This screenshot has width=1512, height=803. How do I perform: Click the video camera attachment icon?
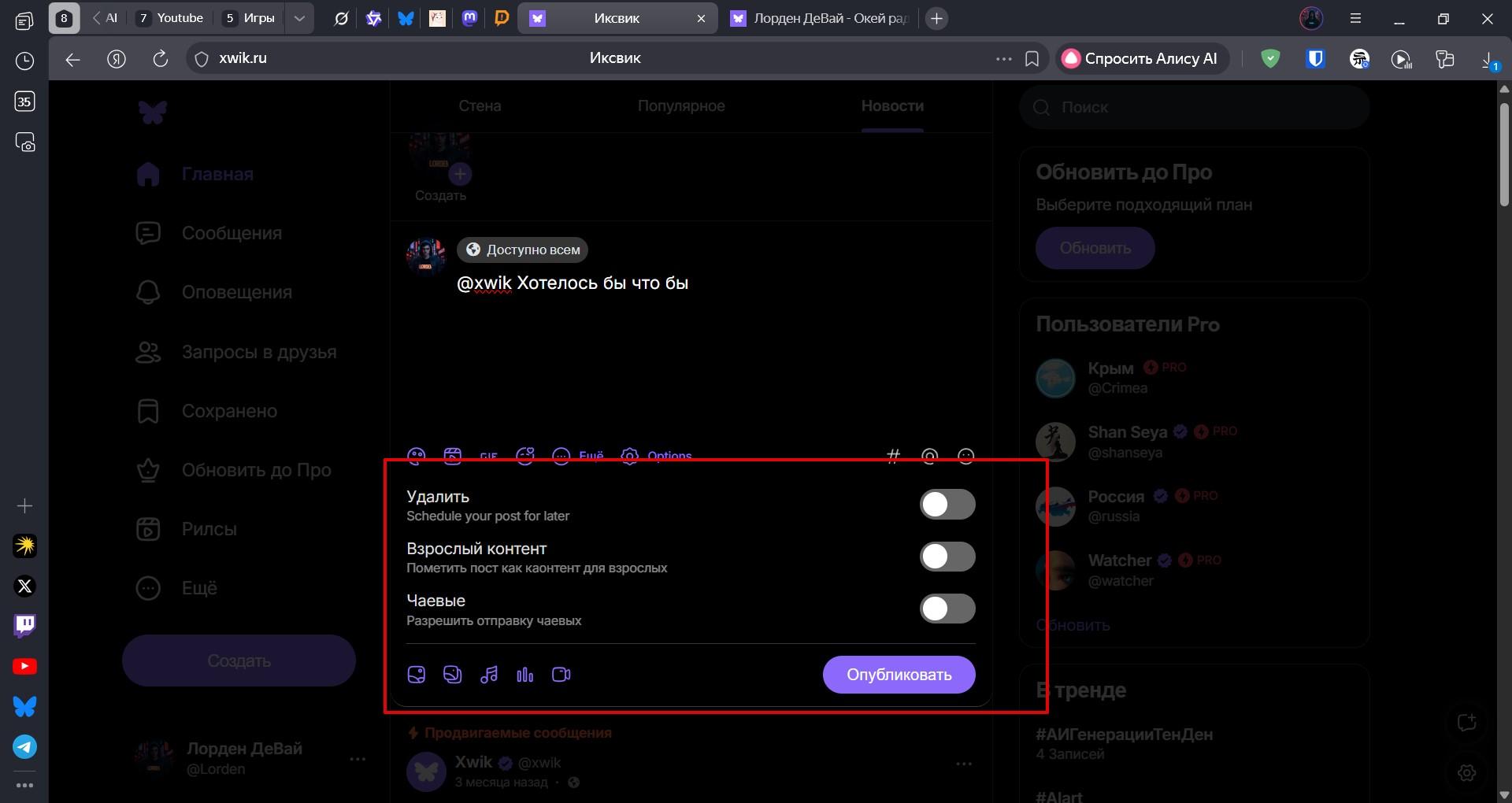coord(561,675)
